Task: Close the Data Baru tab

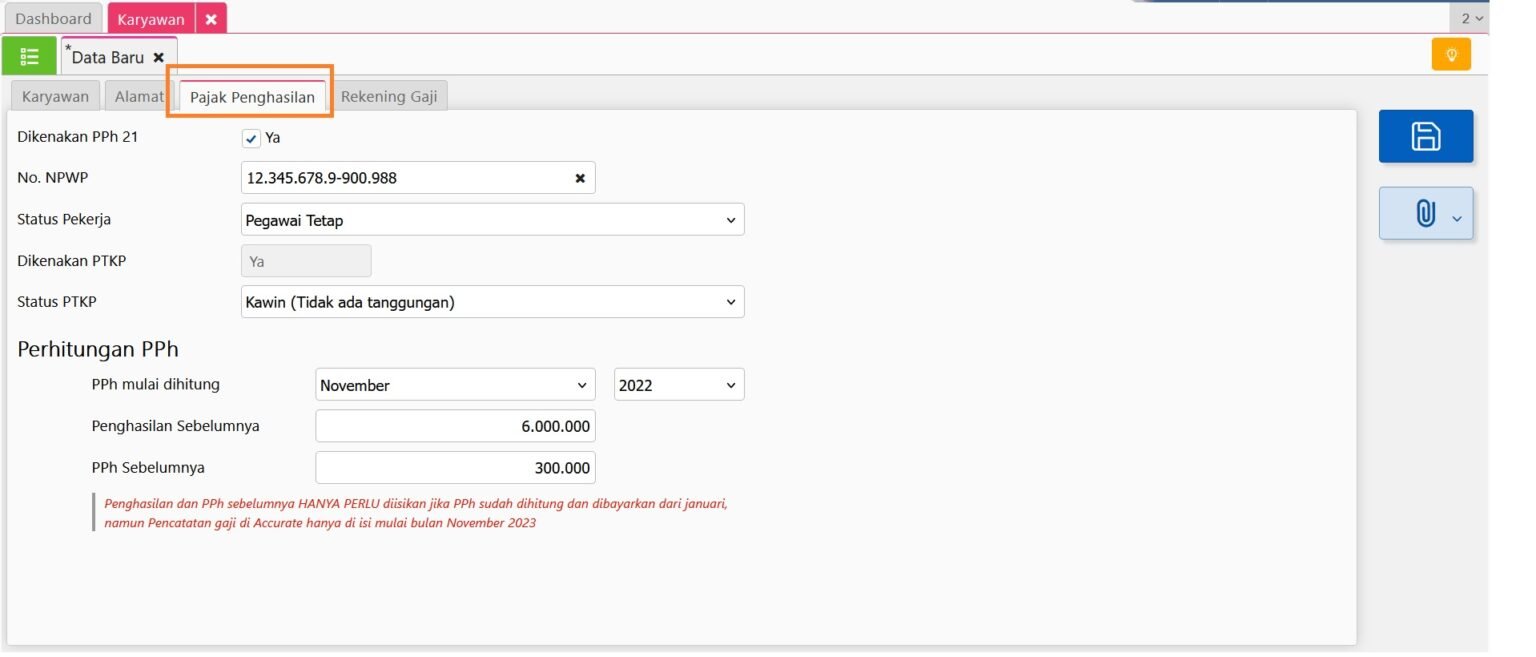Action: (x=158, y=58)
